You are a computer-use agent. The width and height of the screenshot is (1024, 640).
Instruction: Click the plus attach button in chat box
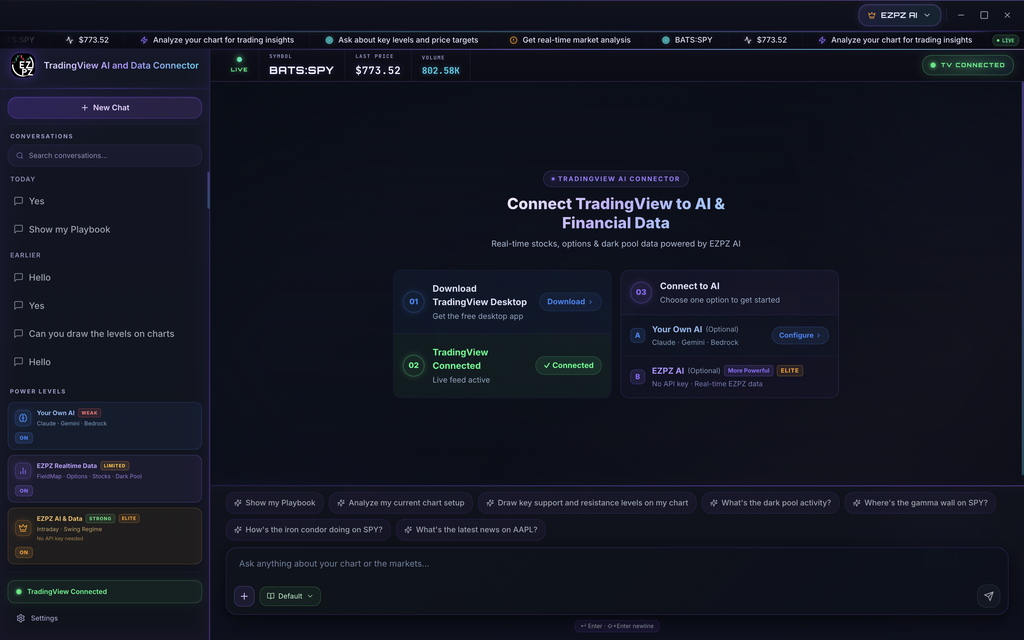(244, 596)
